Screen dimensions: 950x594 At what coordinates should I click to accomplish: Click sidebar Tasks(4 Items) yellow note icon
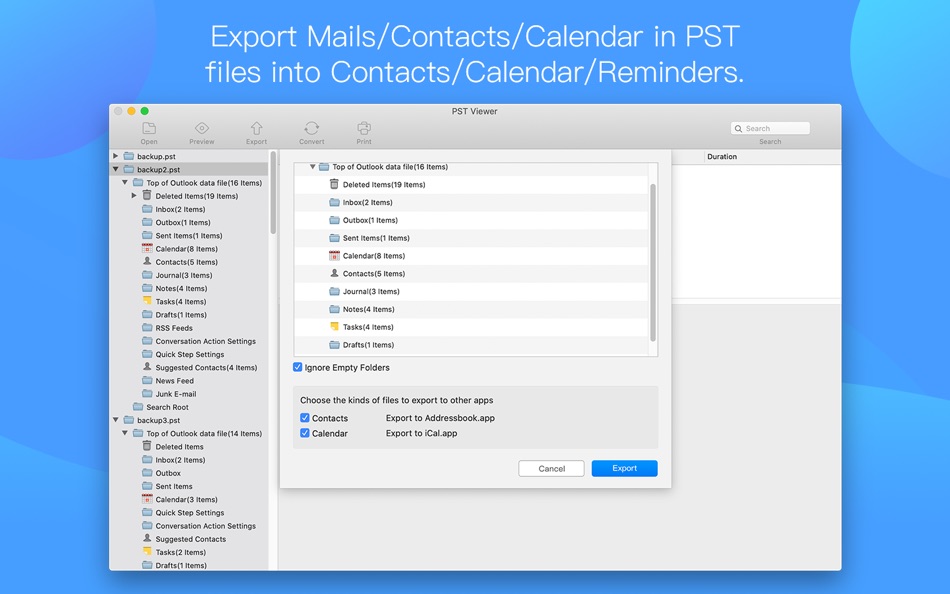pos(147,301)
